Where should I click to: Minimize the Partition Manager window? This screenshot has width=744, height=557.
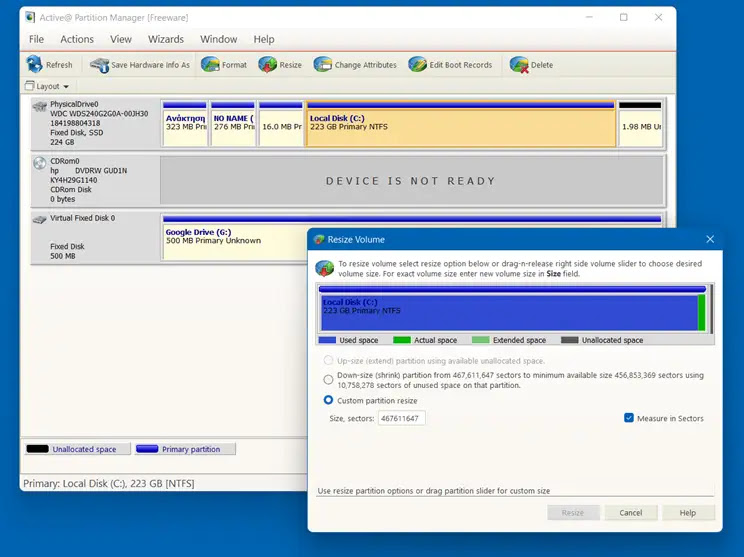(589, 18)
